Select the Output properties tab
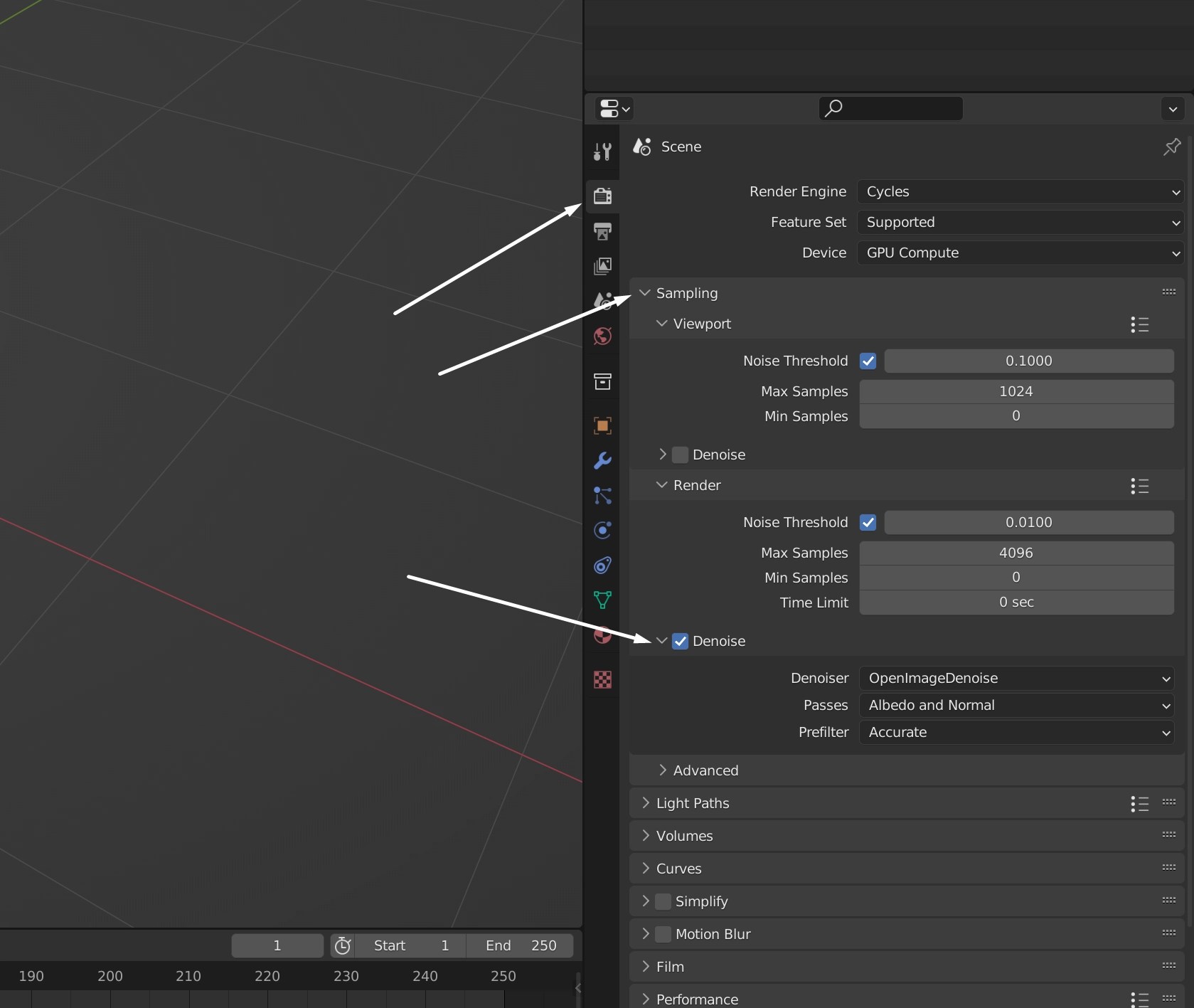1194x1008 pixels. 602,232
